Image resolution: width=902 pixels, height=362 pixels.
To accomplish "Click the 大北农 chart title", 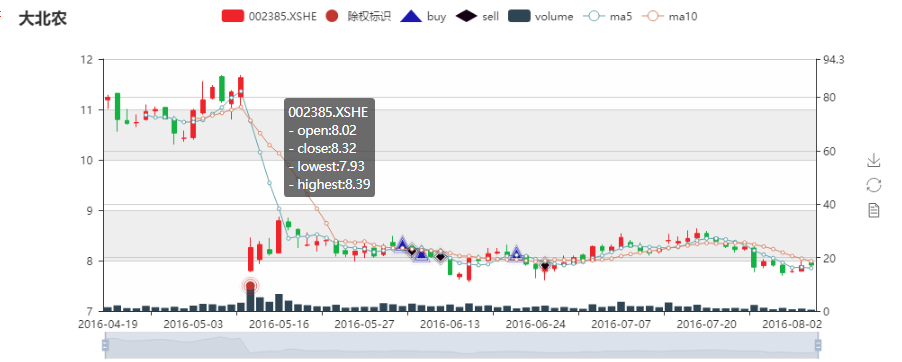I will [x=43, y=19].
